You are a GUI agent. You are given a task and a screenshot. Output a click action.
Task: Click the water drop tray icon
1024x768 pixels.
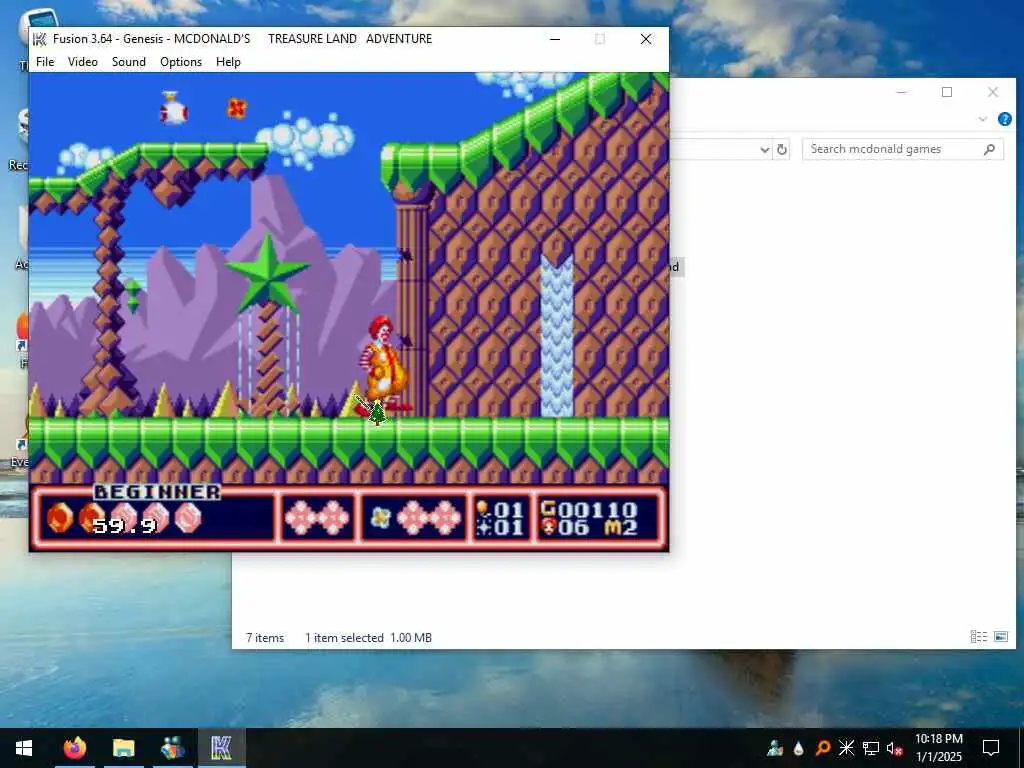point(799,748)
